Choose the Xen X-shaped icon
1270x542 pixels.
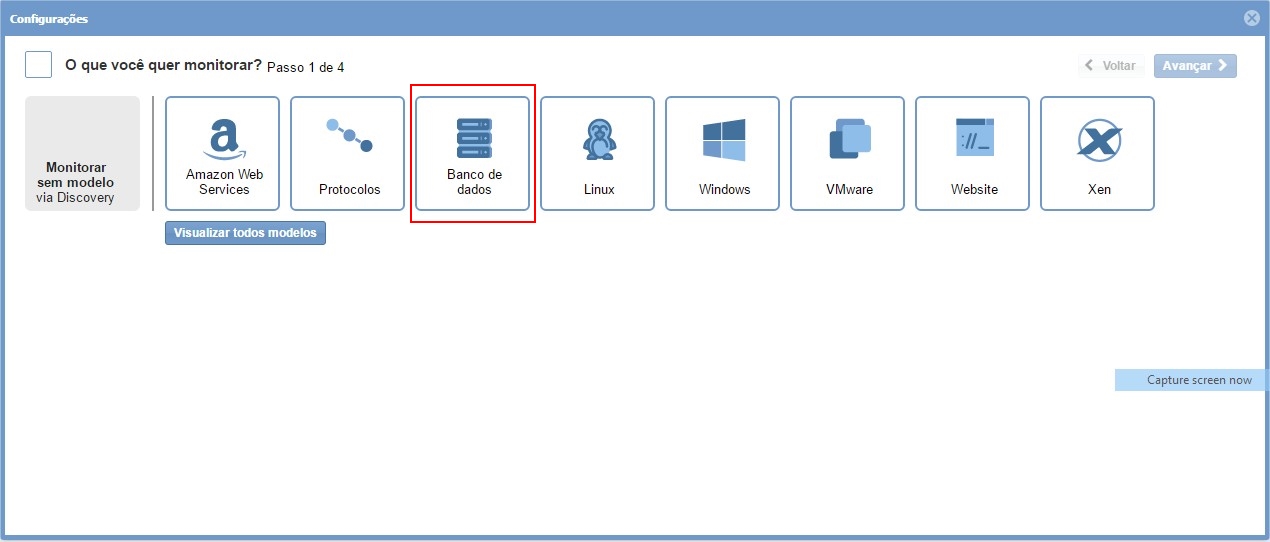1098,140
